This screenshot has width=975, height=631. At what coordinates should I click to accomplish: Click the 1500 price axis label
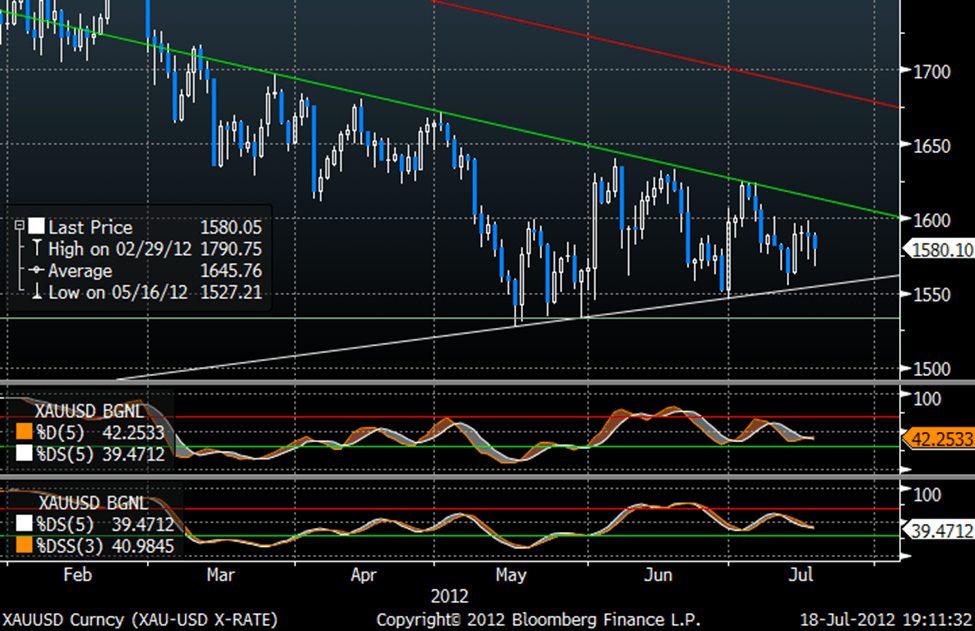tap(931, 368)
